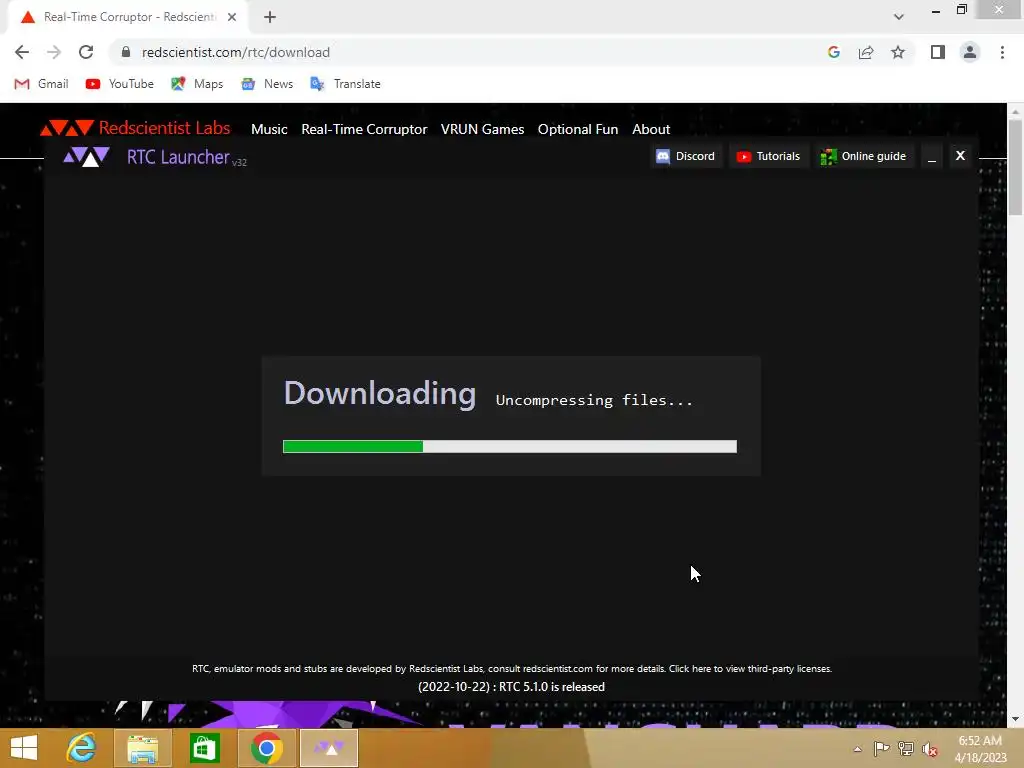Open a new tab with the plus button
The image size is (1024, 768).
(x=270, y=17)
